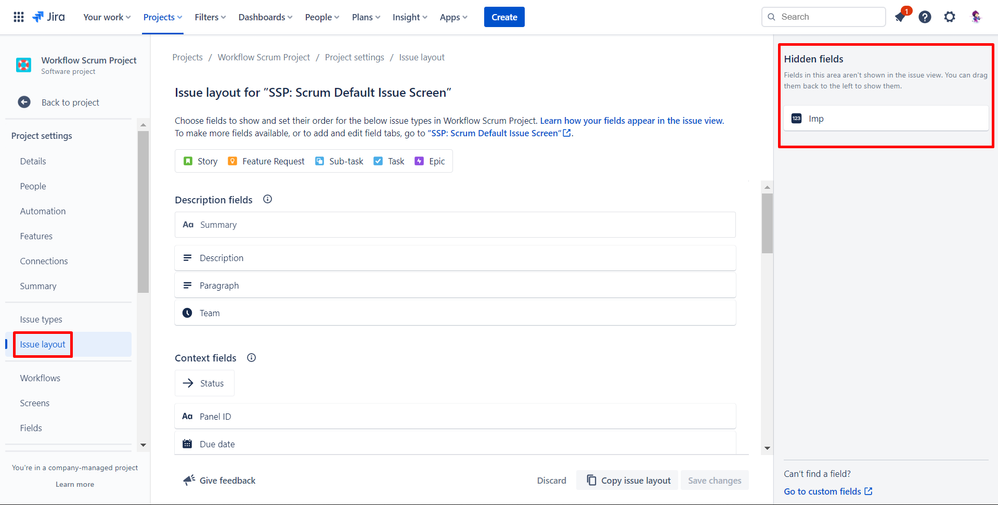The width and height of the screenshot is (998, 505).
Task: Open the Insight dropdown menu
Action: 410,17
